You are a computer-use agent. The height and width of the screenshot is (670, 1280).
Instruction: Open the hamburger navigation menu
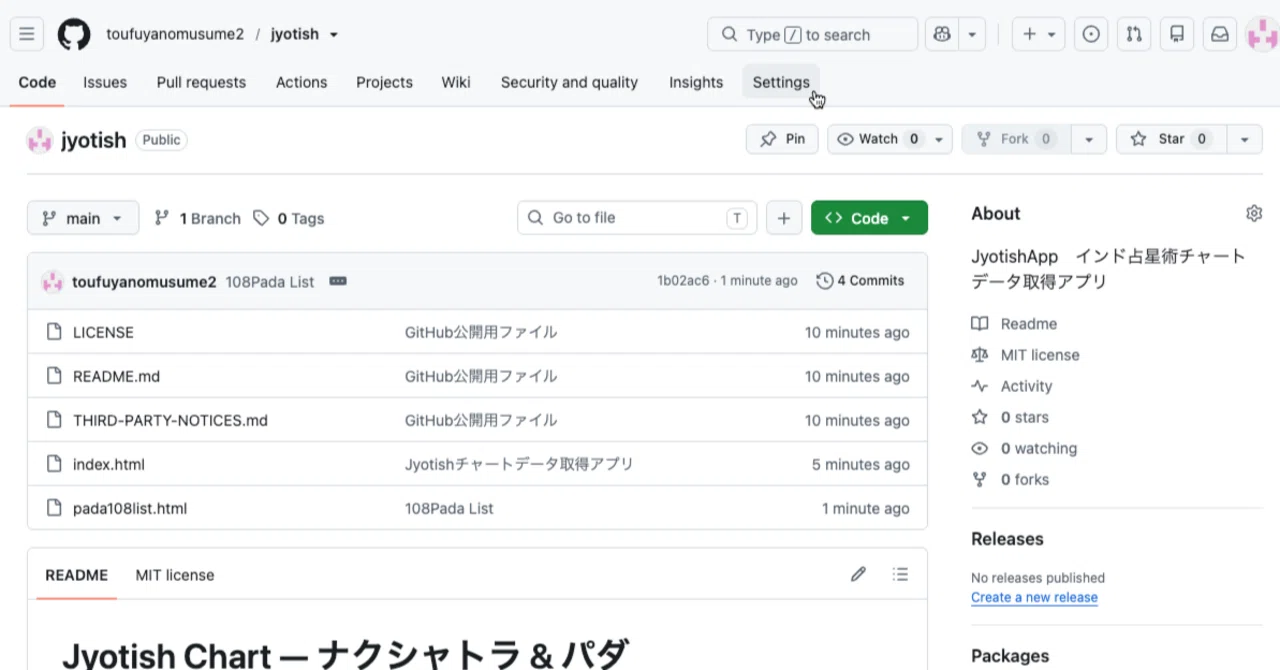click(27, 34)
